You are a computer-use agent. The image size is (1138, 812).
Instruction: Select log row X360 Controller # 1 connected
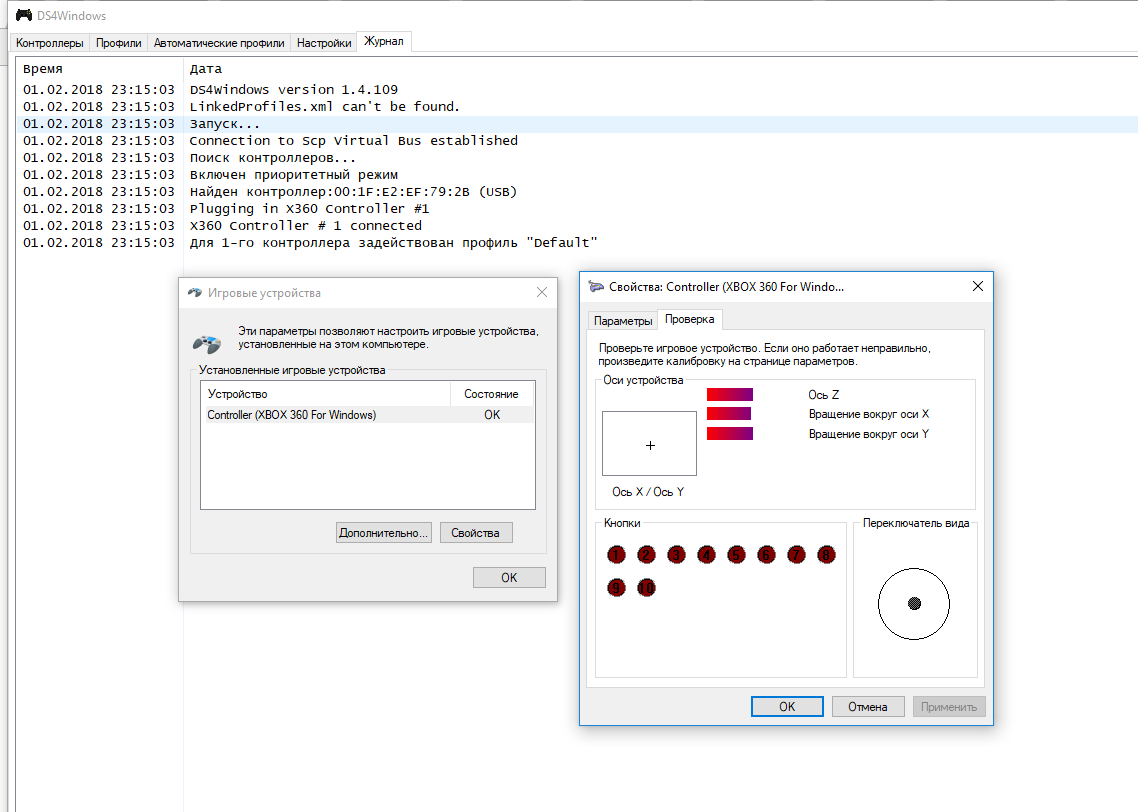[x=577, y=226]
